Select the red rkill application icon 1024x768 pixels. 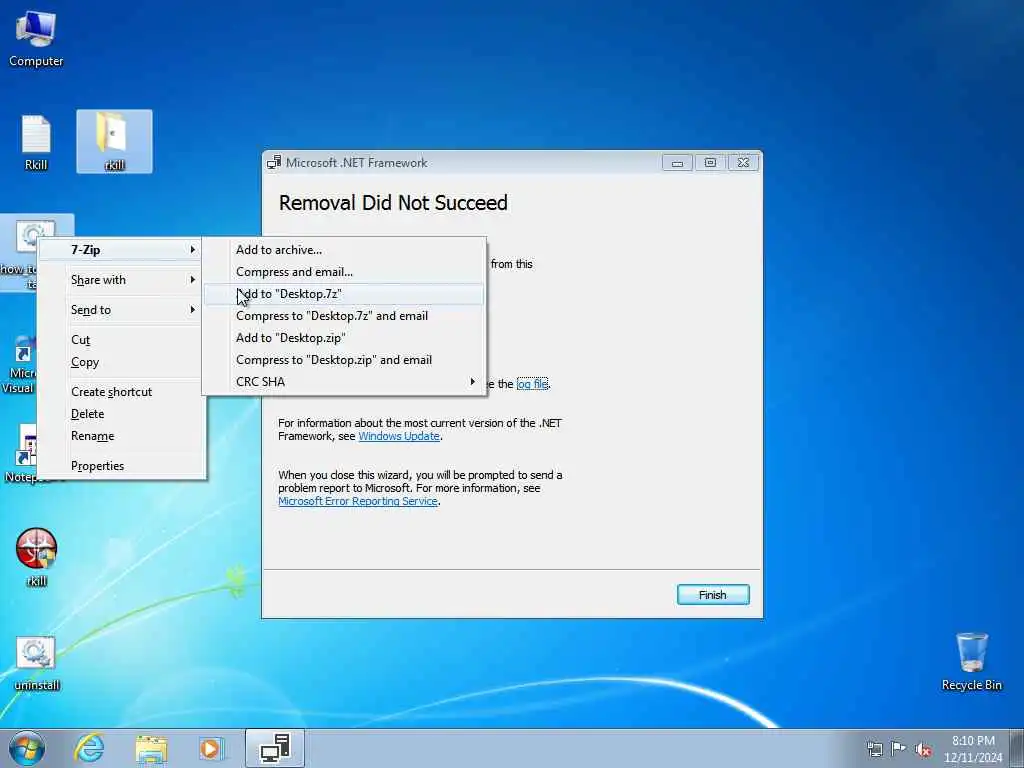coord(37,556)
